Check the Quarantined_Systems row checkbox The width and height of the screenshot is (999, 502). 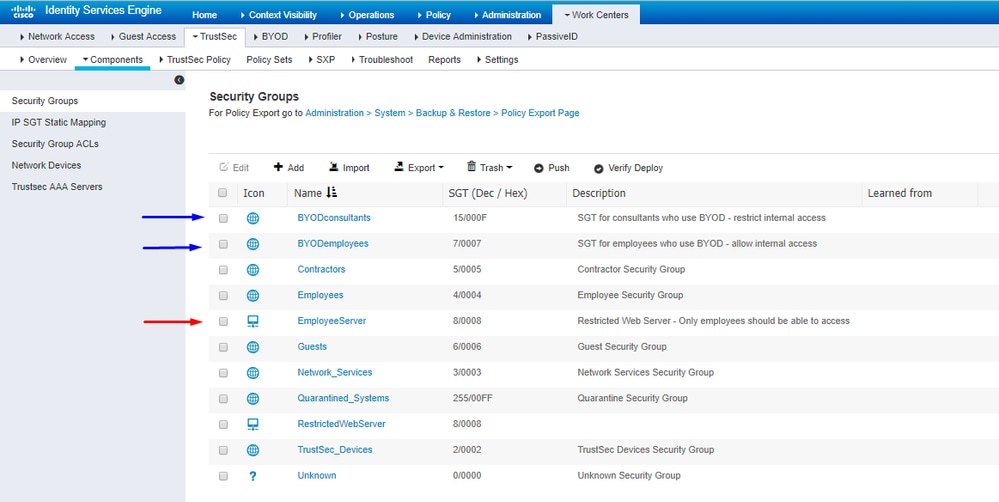pyautogui.click(x=223, y=399)
